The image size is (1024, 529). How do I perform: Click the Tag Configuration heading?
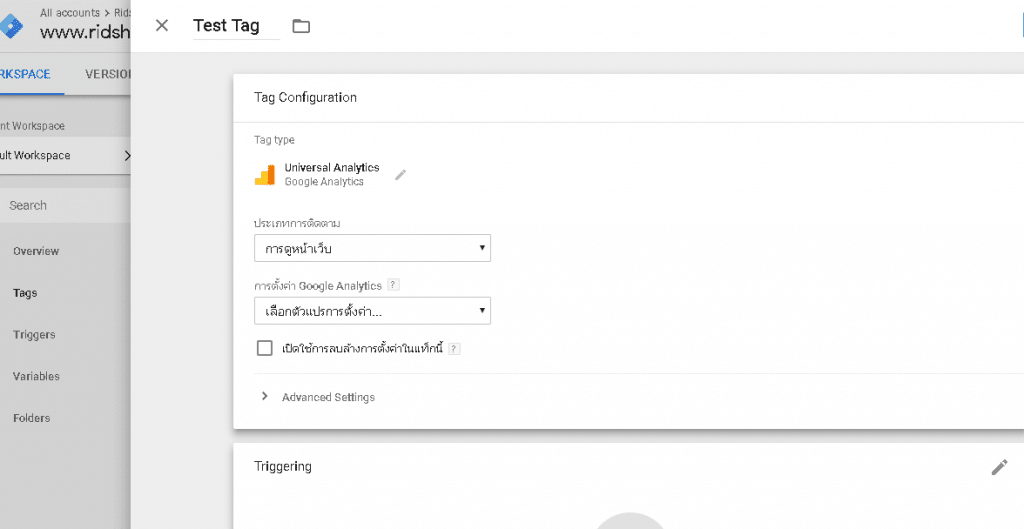tap(305, 97)
